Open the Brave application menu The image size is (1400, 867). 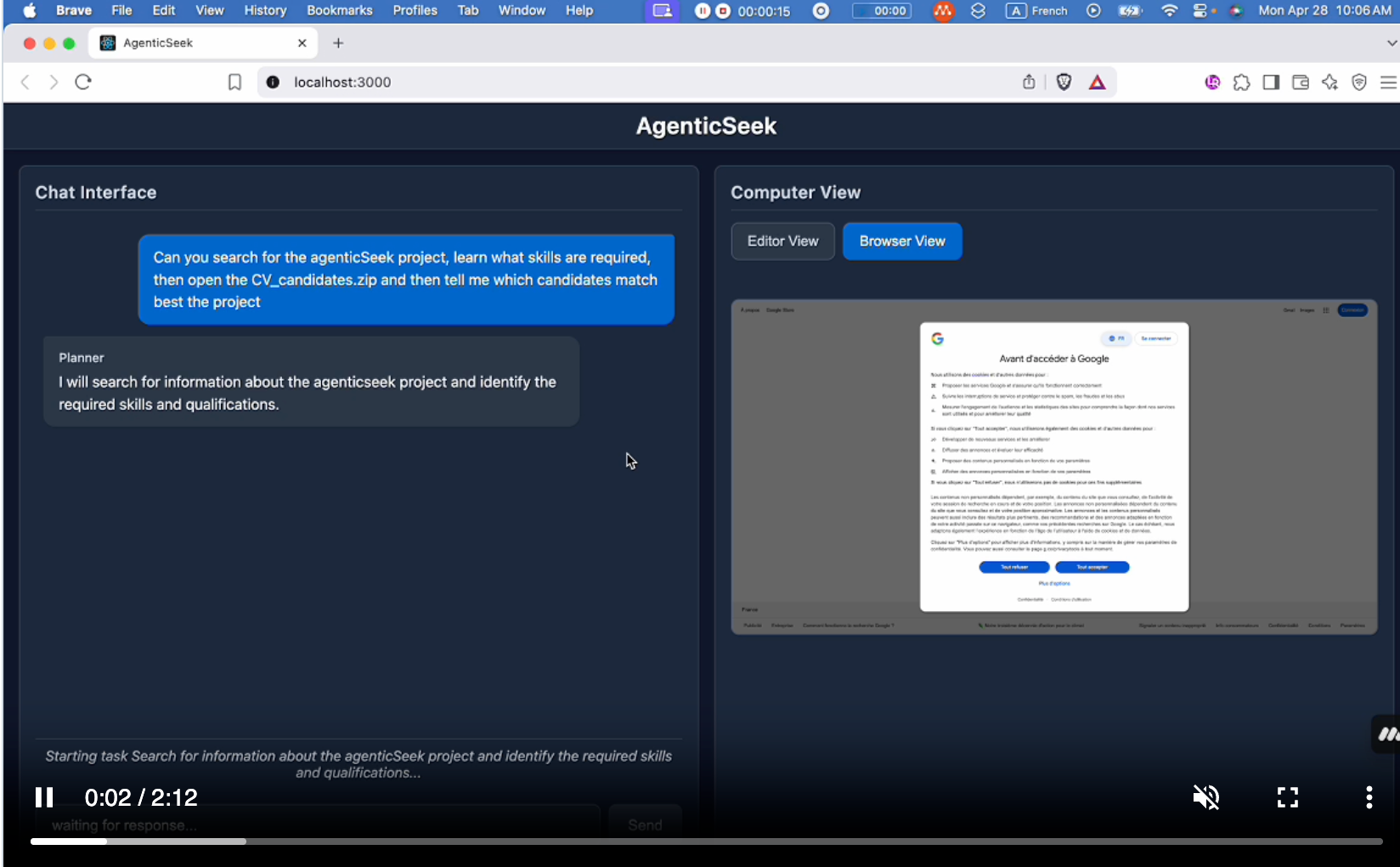tap(74, 10)
